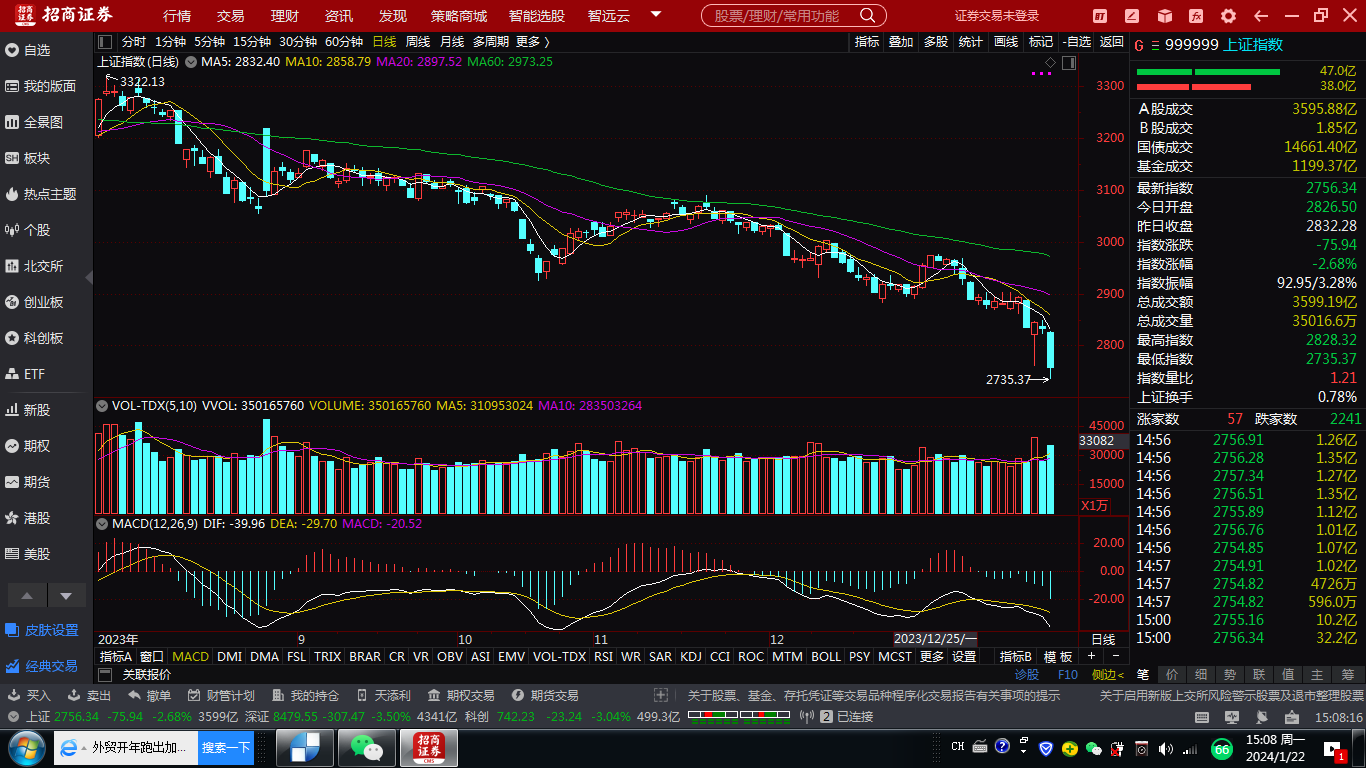This screenshot has width=1366, height=768.
Task: Click the sidebar scroll-down arrow
Action: [66, 596]
